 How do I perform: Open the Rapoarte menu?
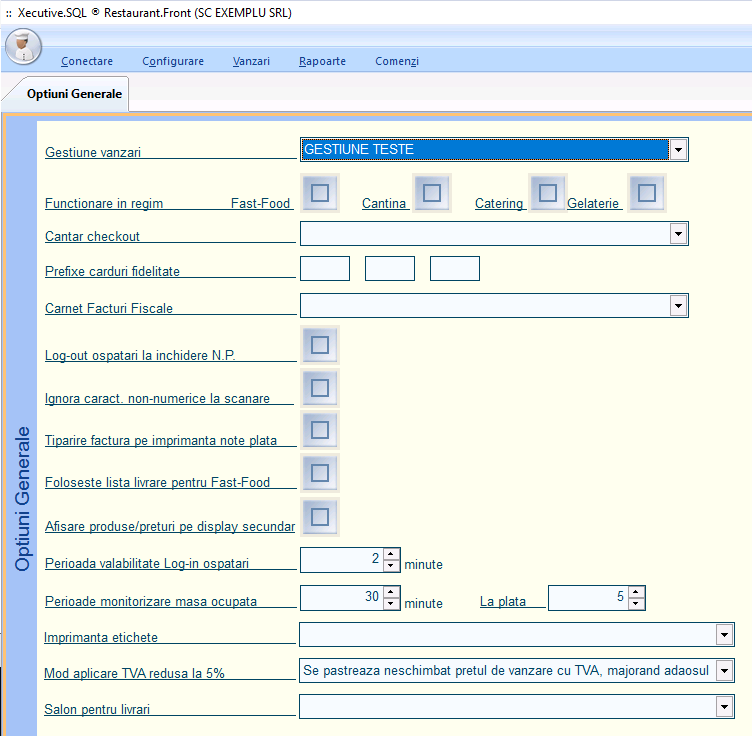click(x=322, y=61)
